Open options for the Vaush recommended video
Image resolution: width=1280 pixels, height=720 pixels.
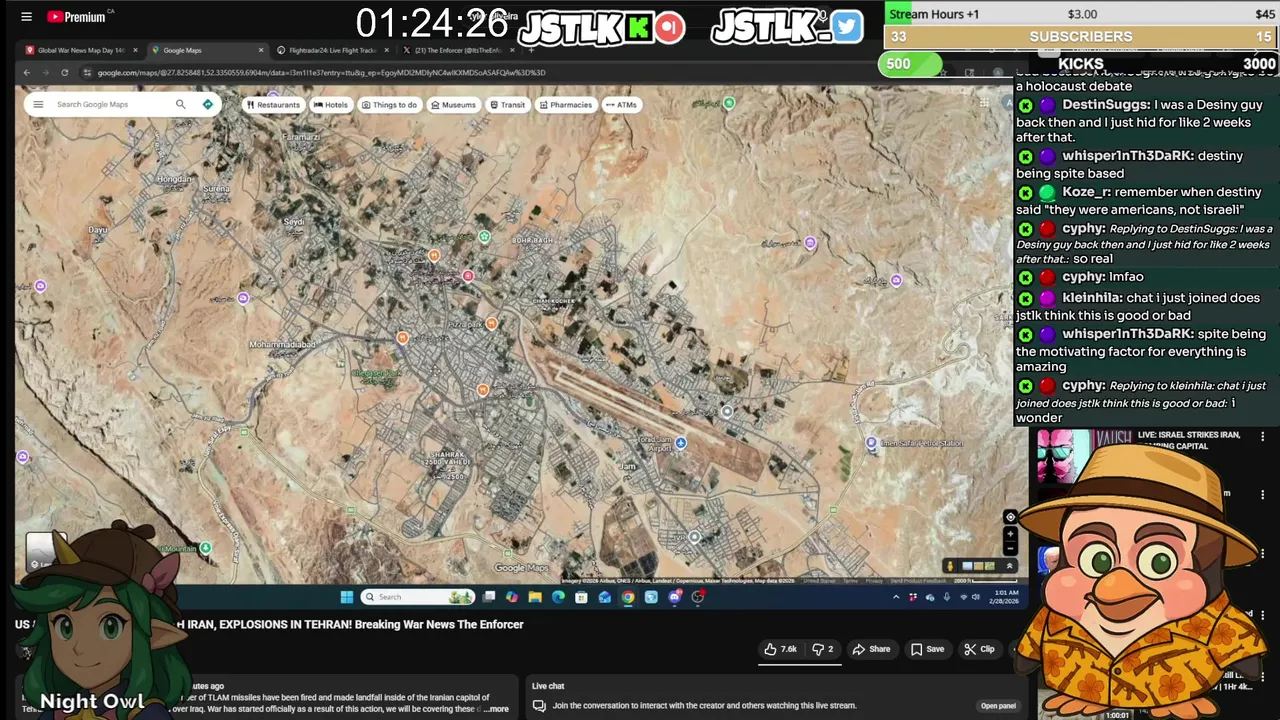(1262, 437)
